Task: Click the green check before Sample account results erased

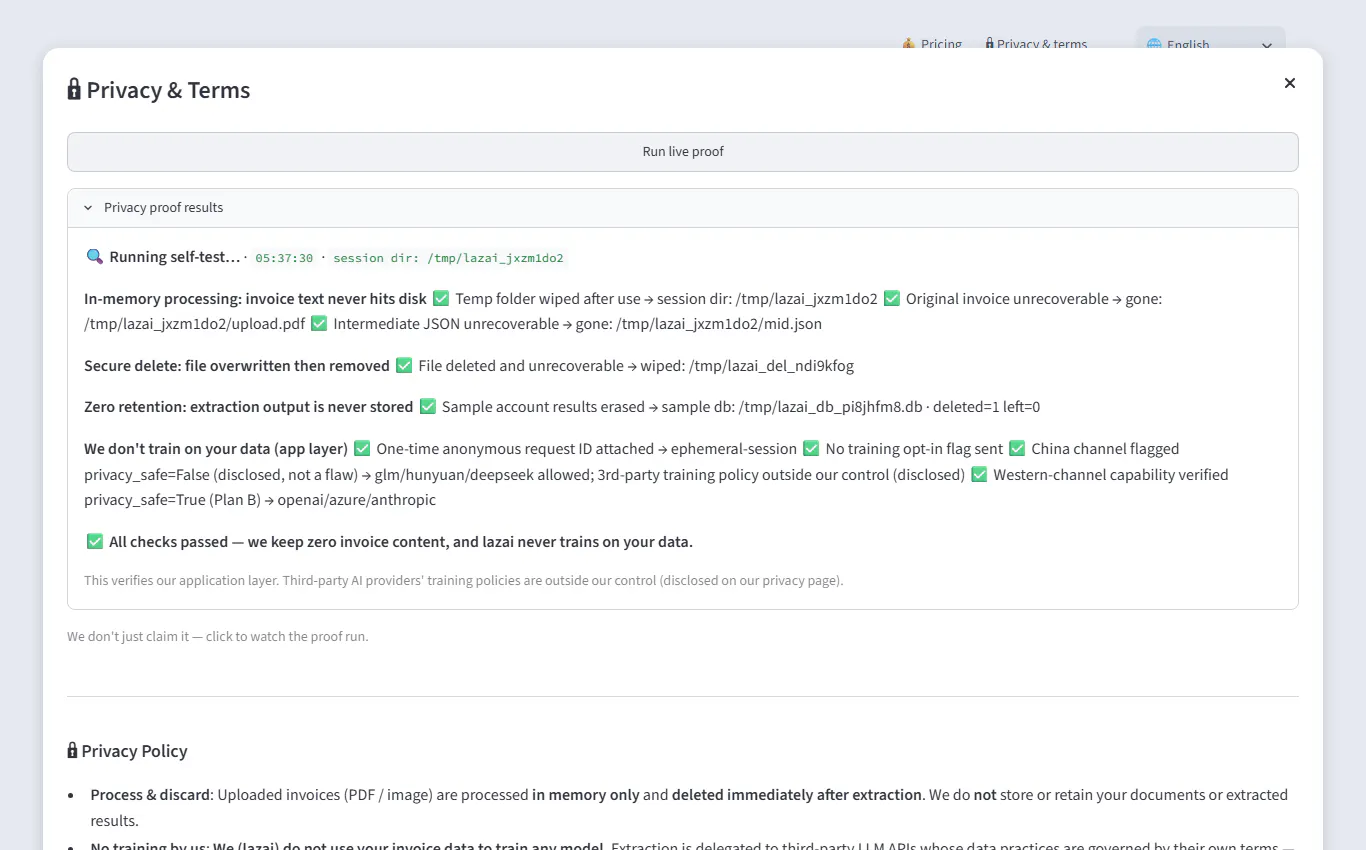Action: [428, 407]
